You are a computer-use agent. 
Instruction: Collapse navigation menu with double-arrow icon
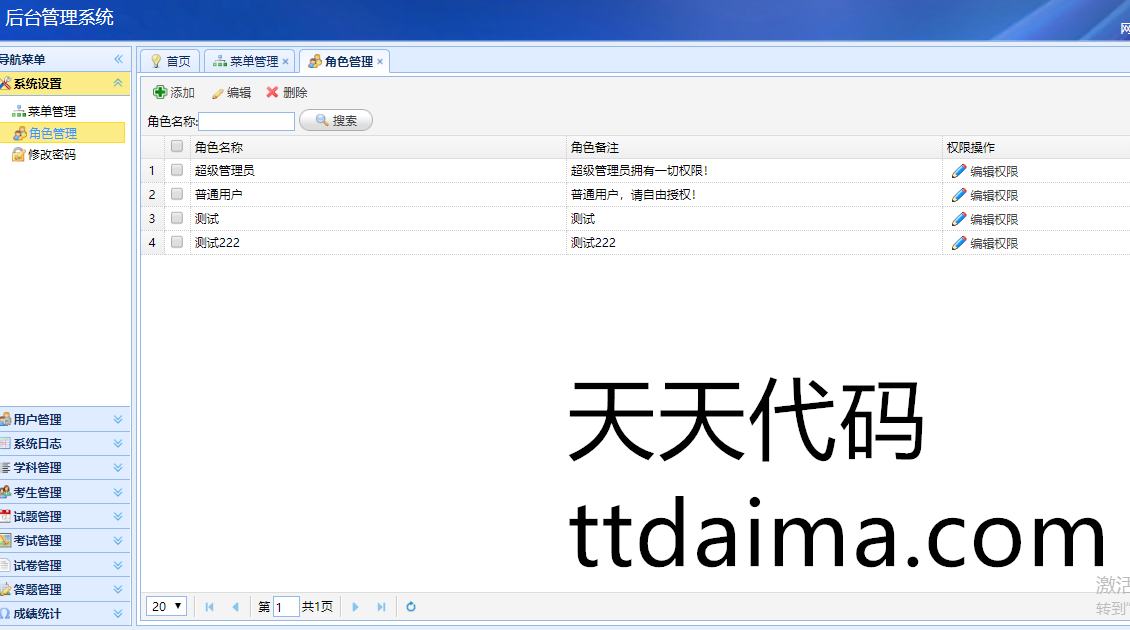point(118,60)
